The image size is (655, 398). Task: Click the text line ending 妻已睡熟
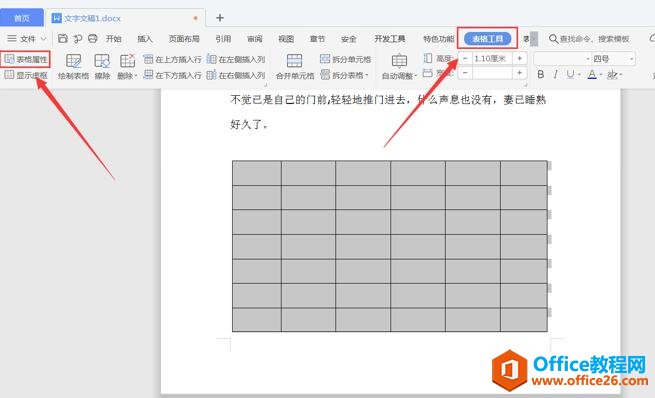pyautogui.click(x=388, y=100)
